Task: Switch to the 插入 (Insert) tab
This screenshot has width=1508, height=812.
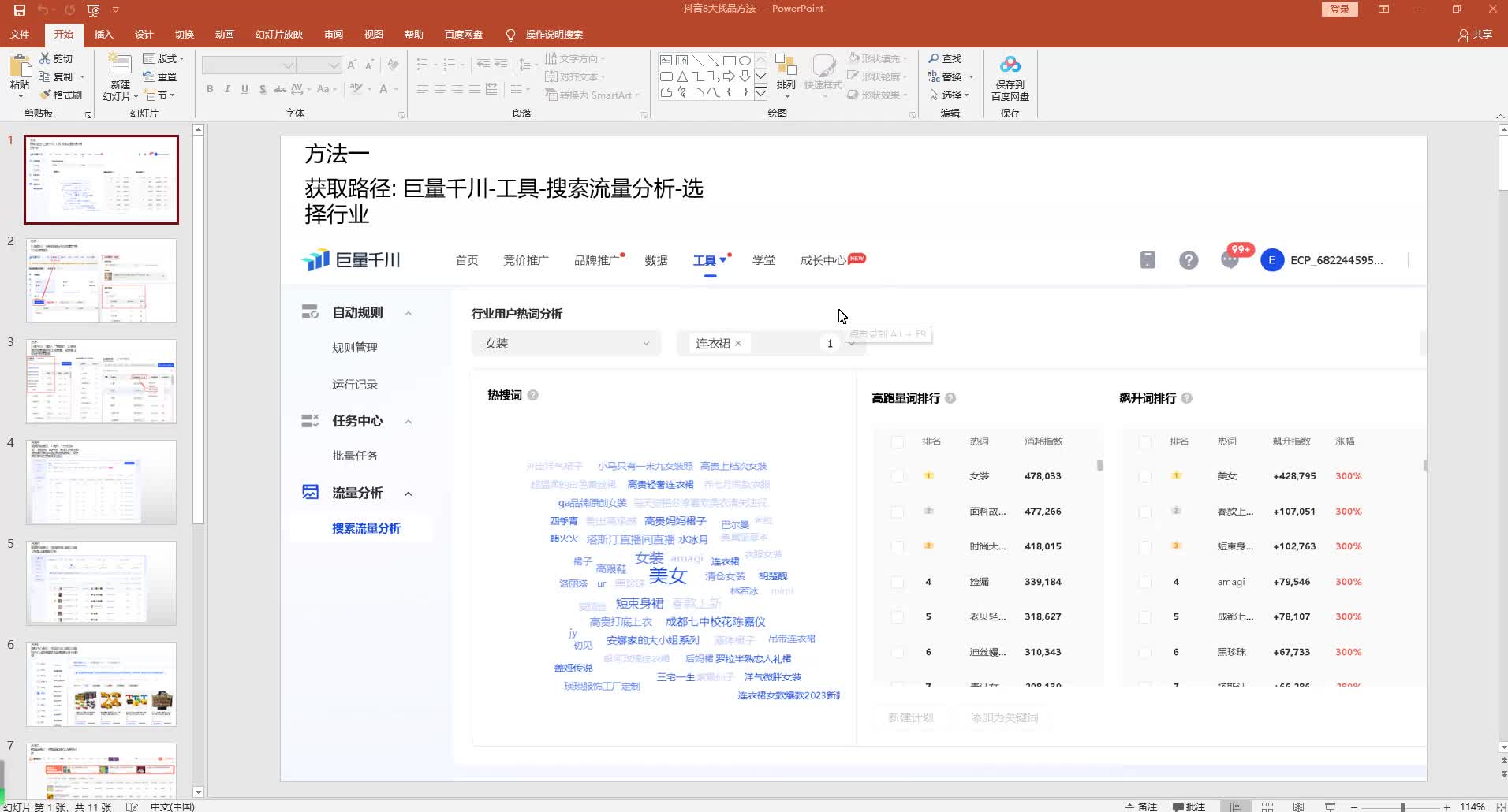Action: (103, 35)
